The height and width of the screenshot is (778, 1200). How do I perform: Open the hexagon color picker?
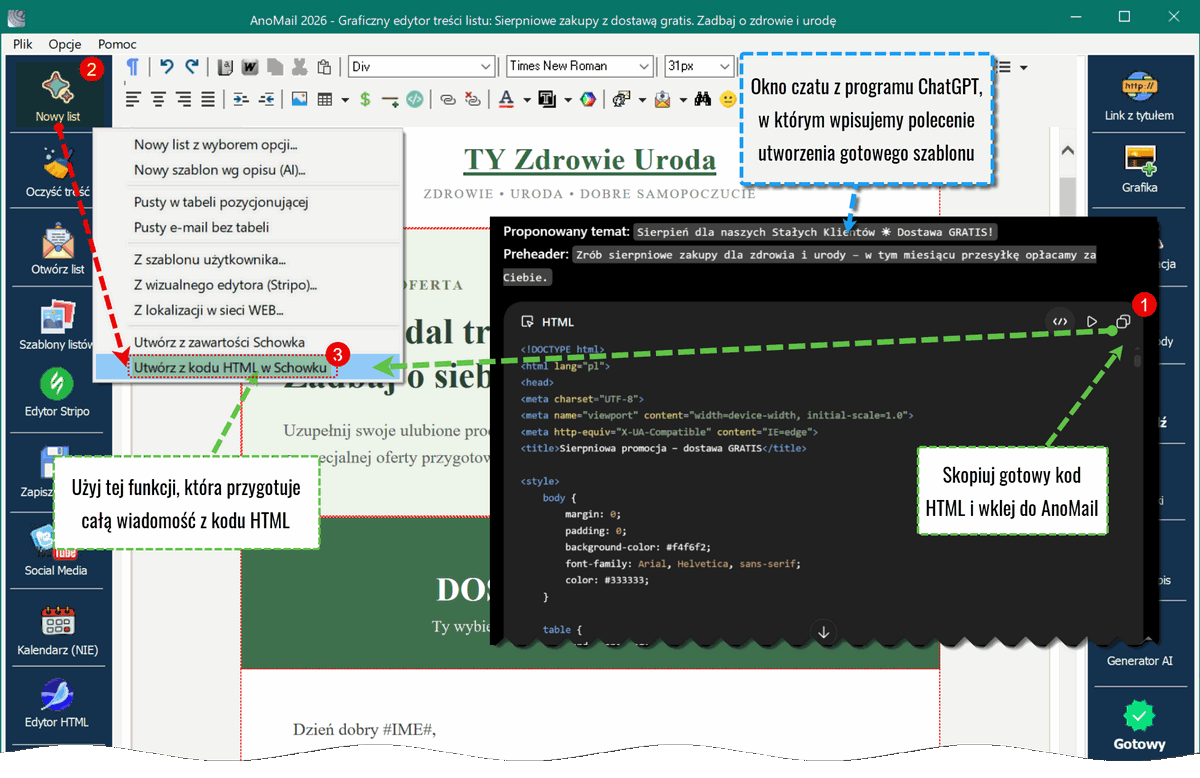tap(588, 99)
